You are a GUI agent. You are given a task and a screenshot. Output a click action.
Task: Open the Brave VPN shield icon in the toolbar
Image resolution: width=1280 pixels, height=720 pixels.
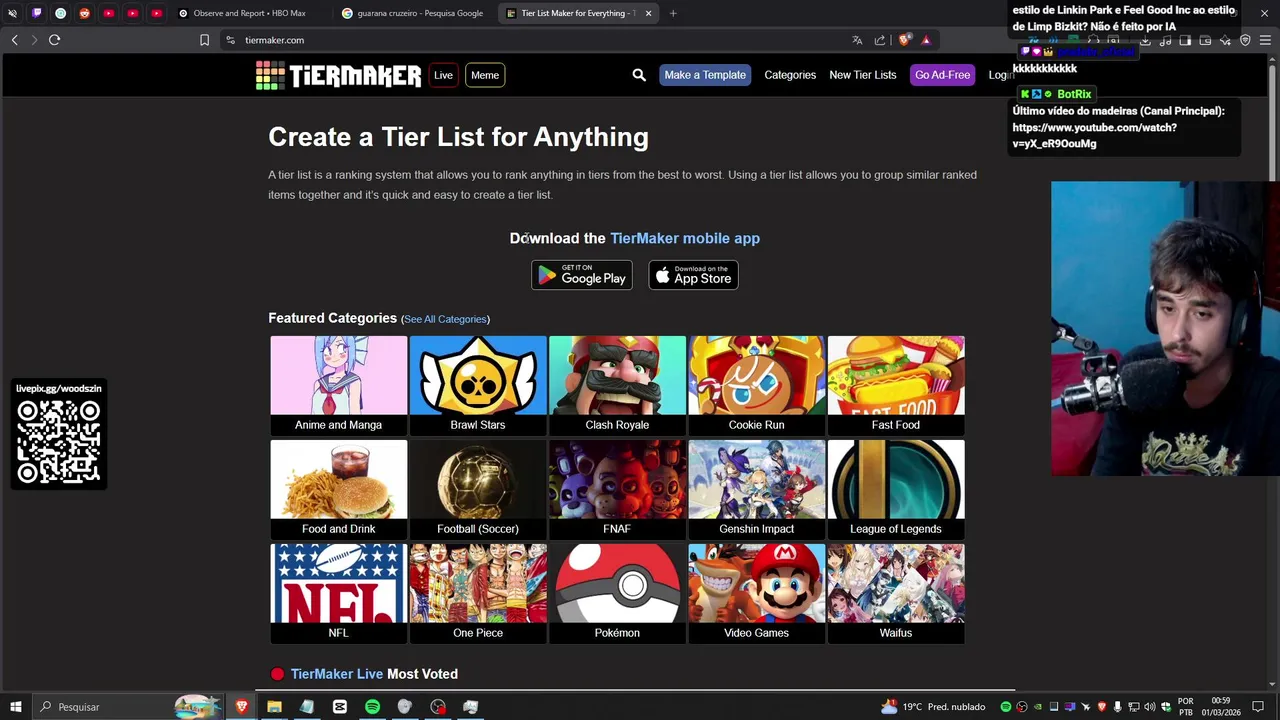(1245, 40)
